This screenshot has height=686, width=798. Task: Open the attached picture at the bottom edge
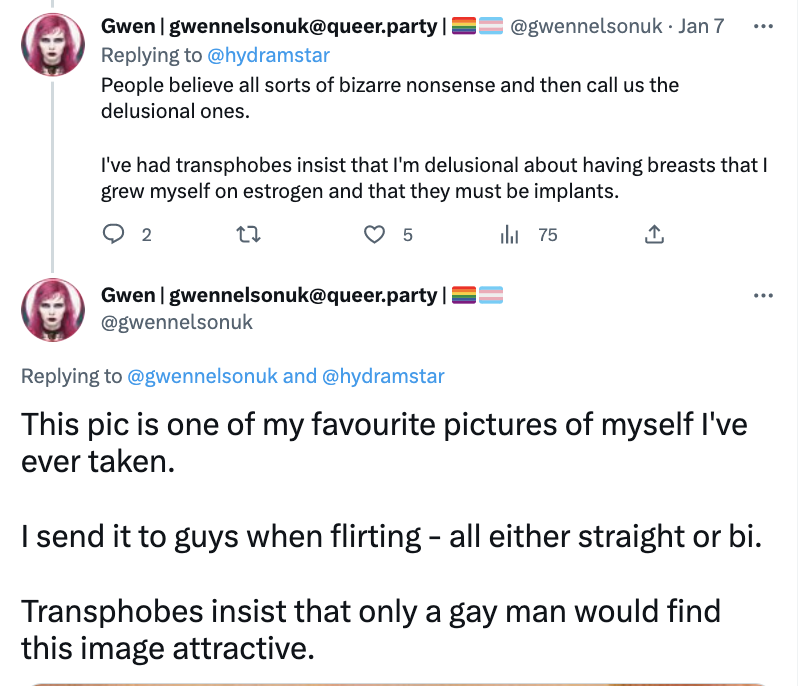[400, 682]
